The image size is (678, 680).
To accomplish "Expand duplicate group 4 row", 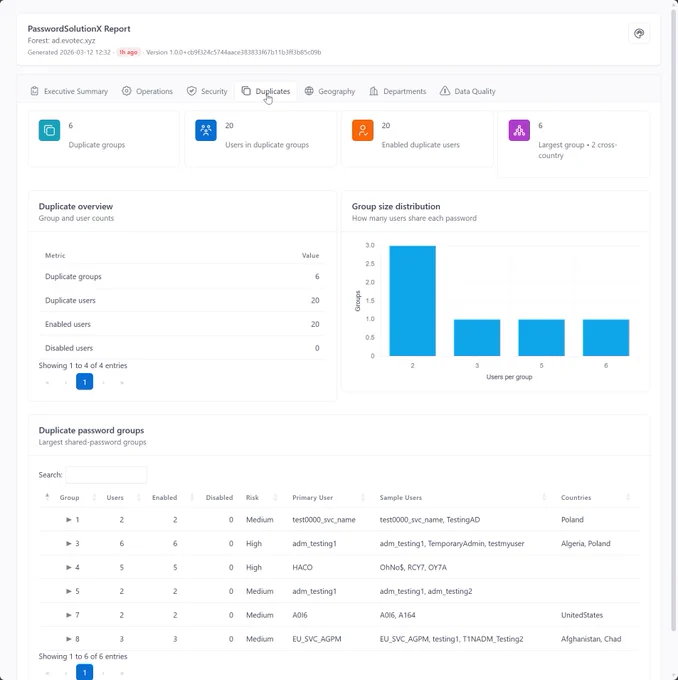I will tap(69, 567).
